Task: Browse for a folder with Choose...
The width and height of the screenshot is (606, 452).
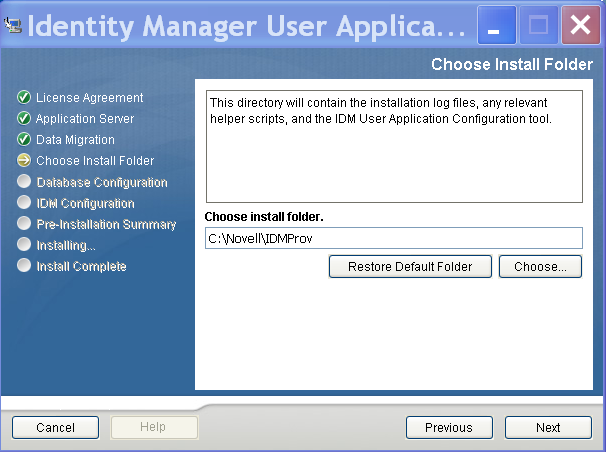Action: click(x=540, y=267)
